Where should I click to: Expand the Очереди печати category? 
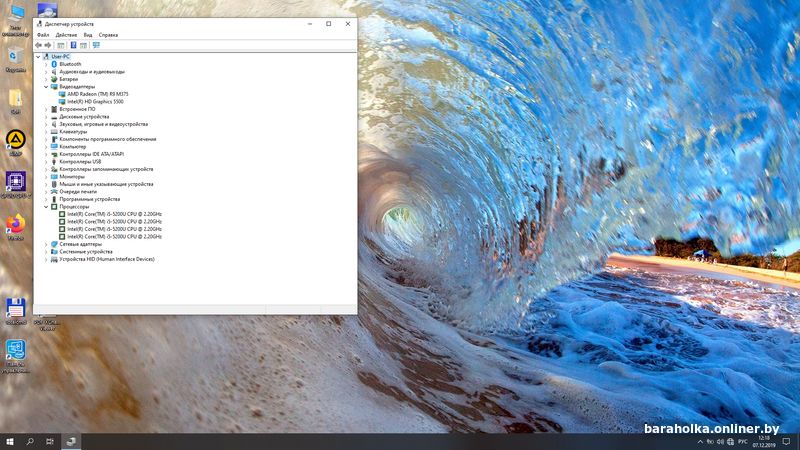coord(46,192)
